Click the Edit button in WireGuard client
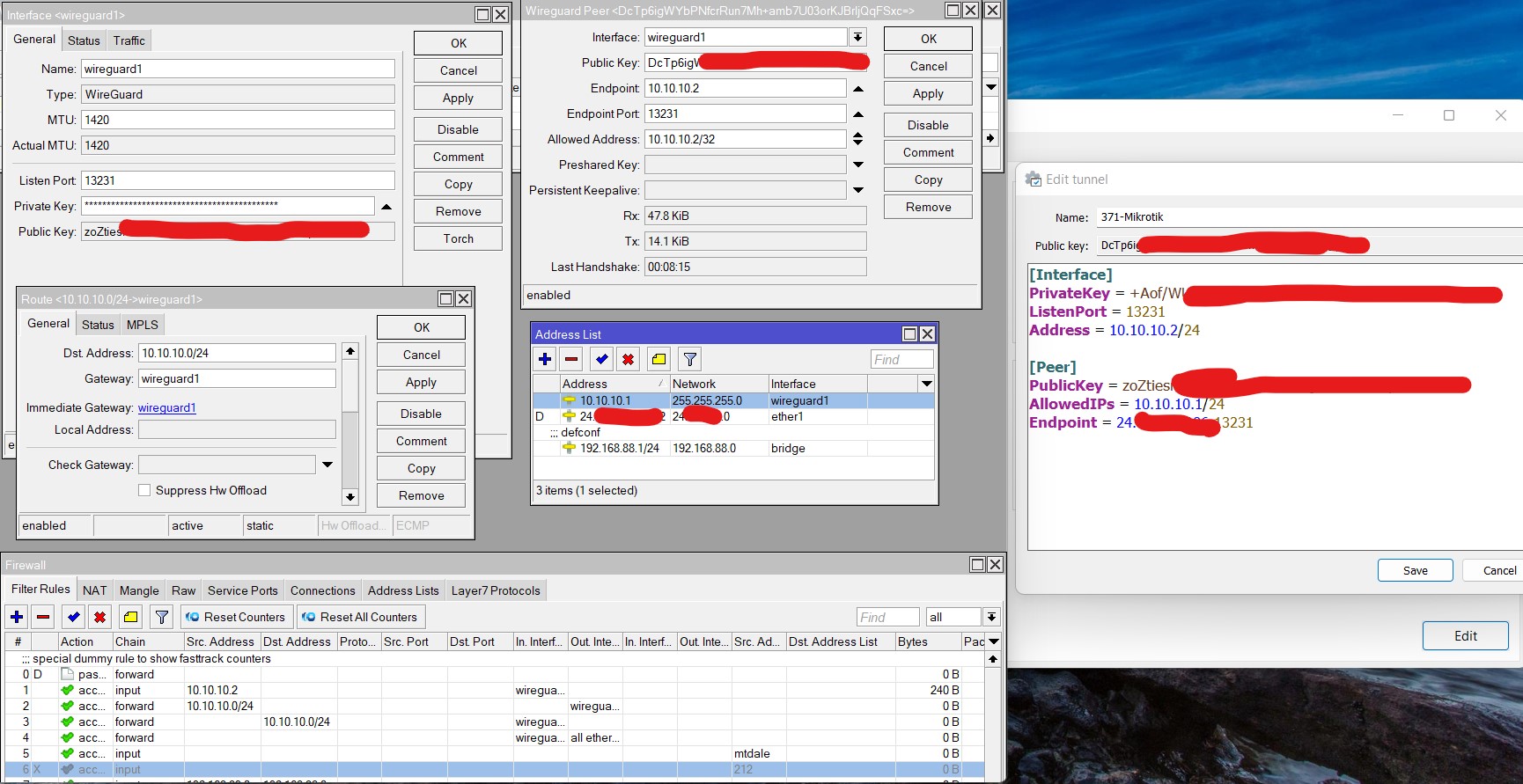 coord(1466,635)
